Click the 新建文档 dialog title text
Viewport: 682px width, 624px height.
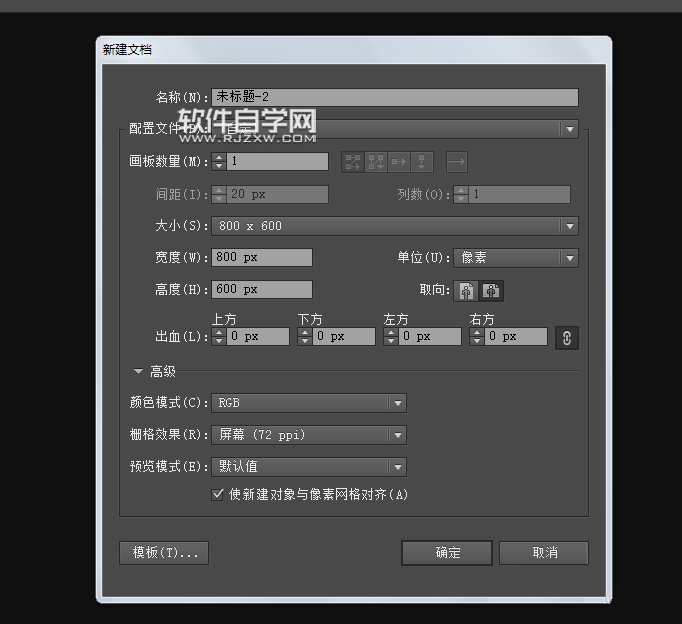point(127,50)
